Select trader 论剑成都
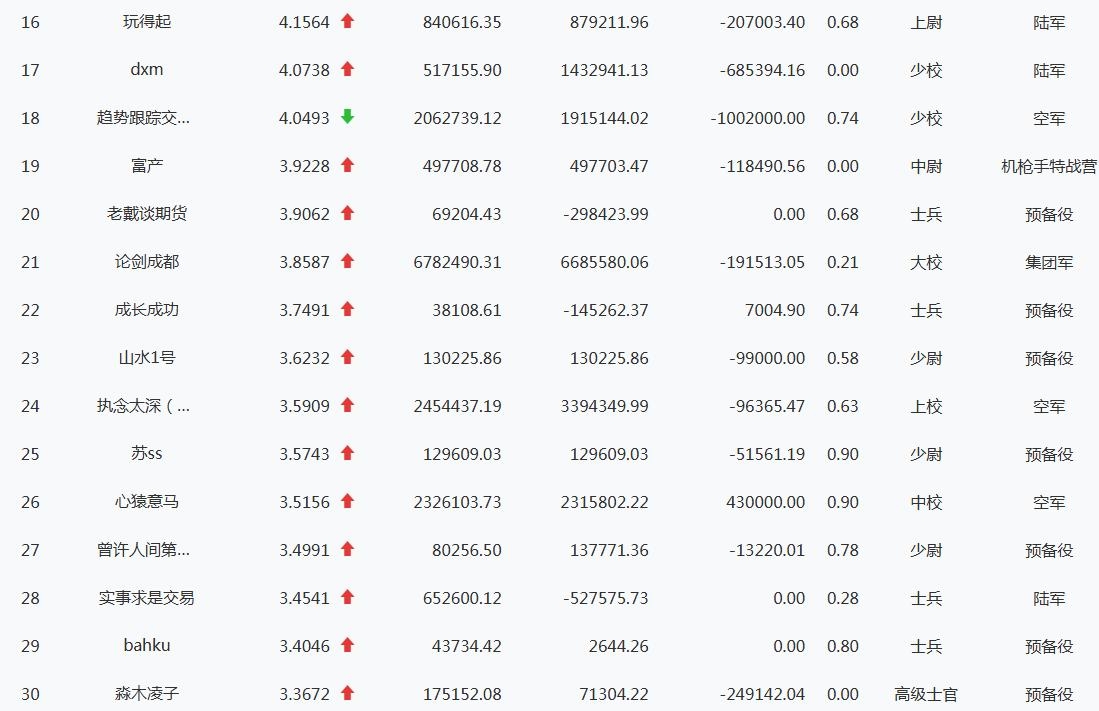Image resolution: width=1099 pixels, height=711 pixels. [x=147, y=262]
